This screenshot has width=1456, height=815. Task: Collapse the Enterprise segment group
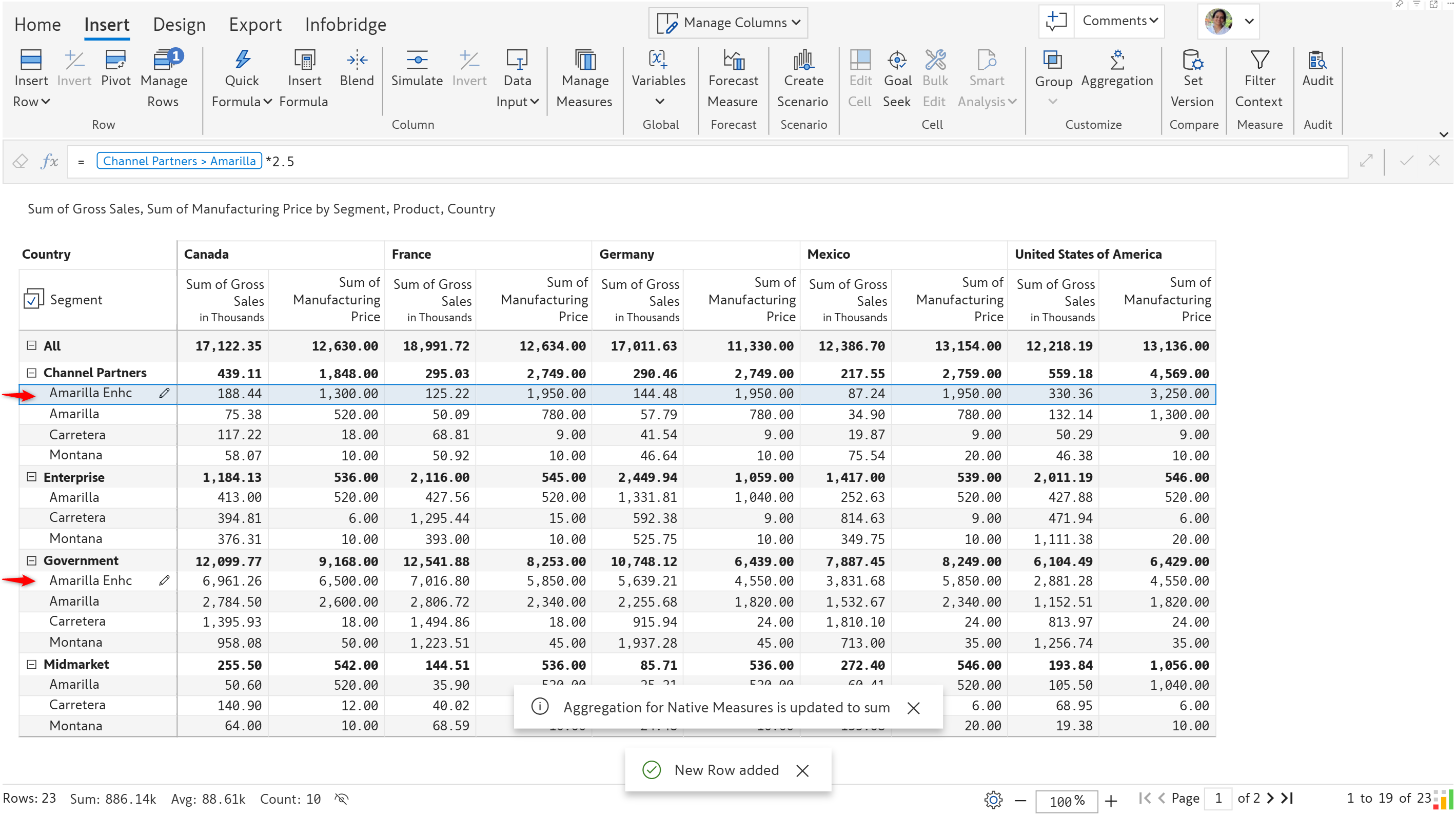[32, 477]
